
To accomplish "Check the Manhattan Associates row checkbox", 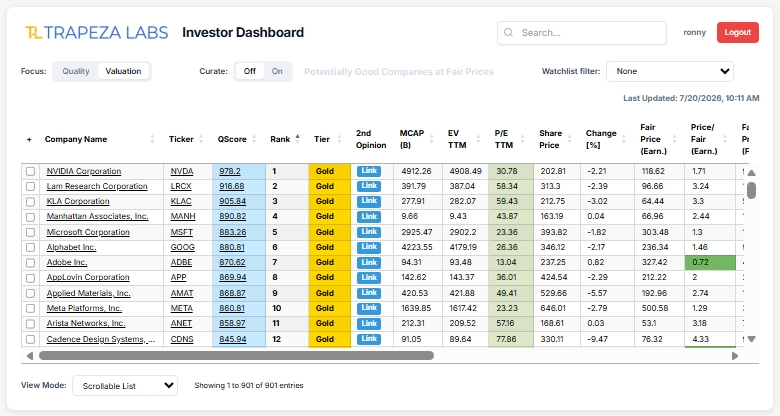I will (30, 217).
